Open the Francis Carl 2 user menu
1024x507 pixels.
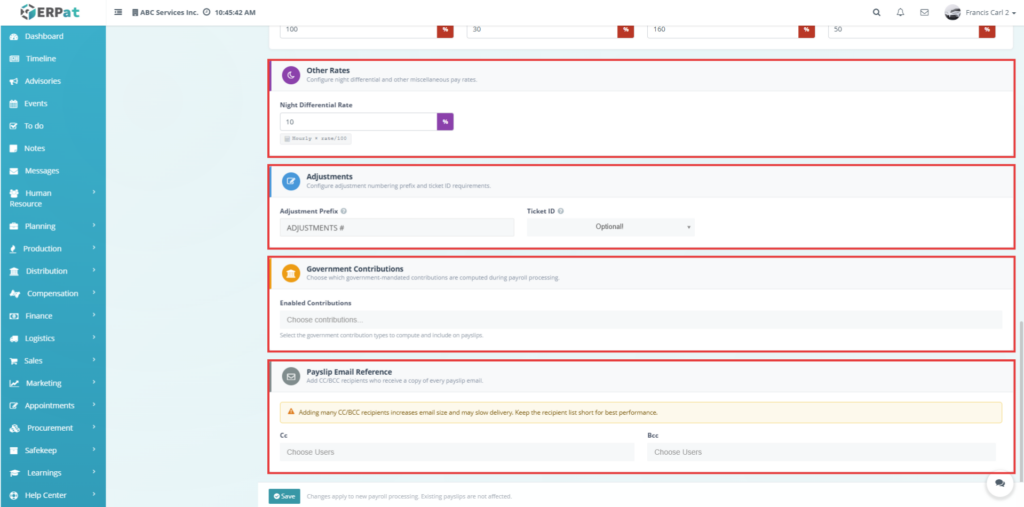coord(980,12)
